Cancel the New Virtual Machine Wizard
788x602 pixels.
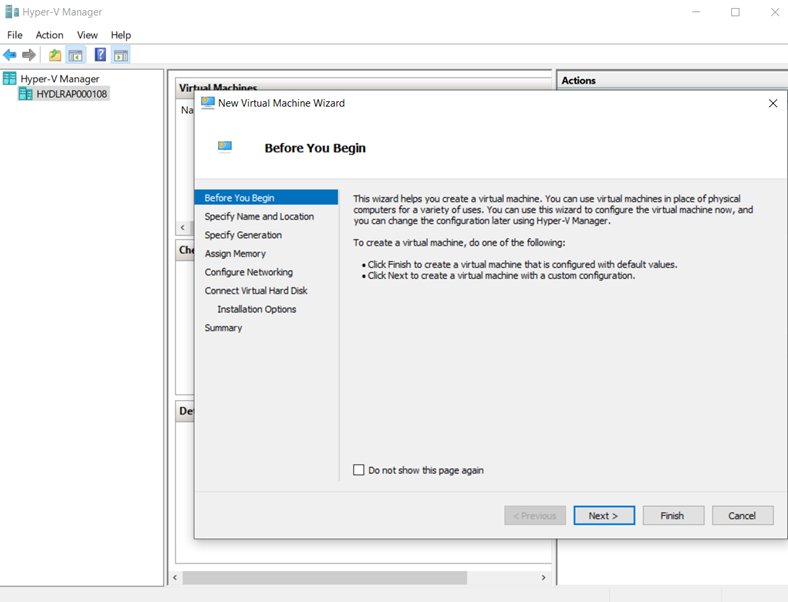742,515
